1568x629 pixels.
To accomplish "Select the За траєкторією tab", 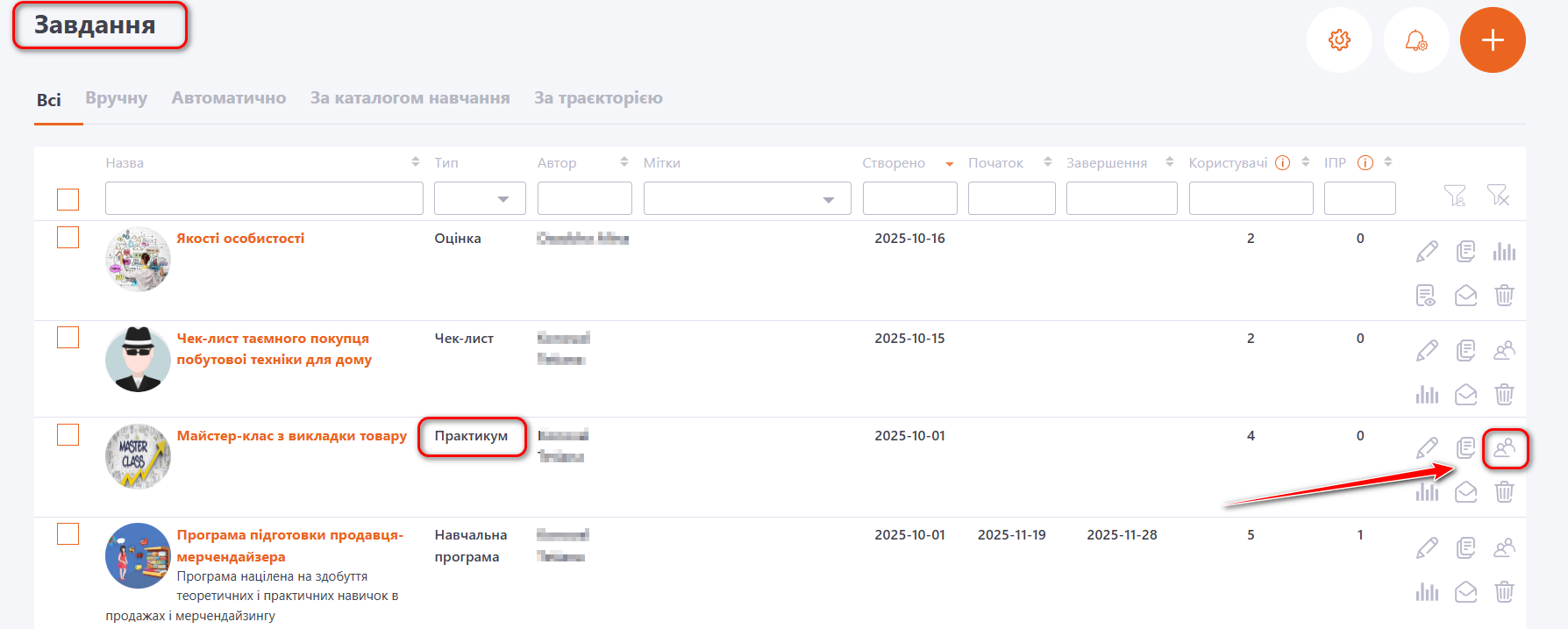I will 598,98.
